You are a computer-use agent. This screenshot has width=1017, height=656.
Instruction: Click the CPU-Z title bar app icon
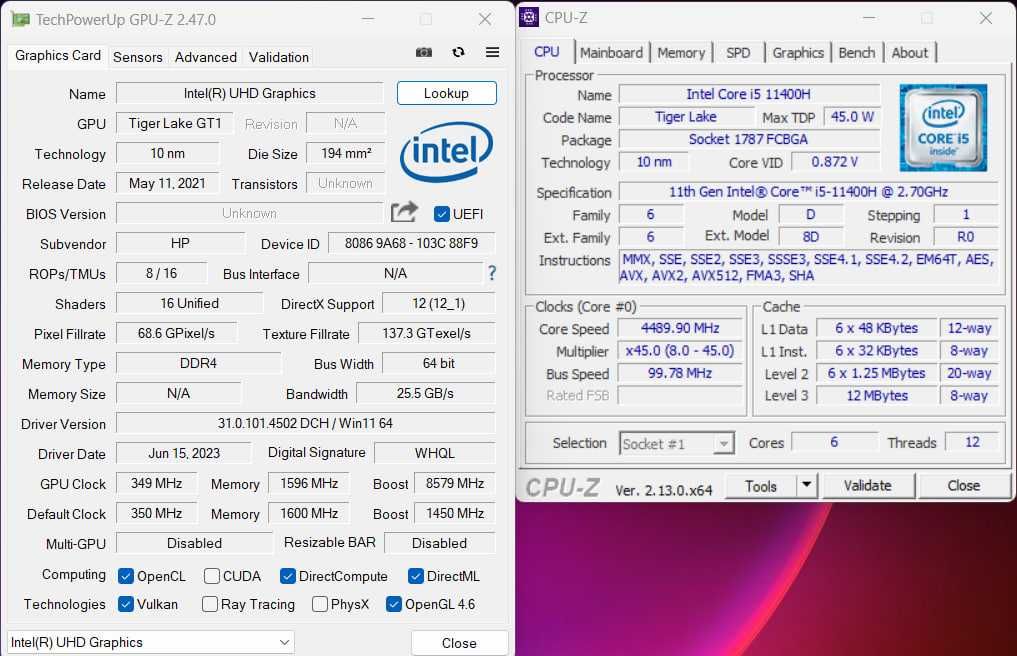tap(529, 18)
